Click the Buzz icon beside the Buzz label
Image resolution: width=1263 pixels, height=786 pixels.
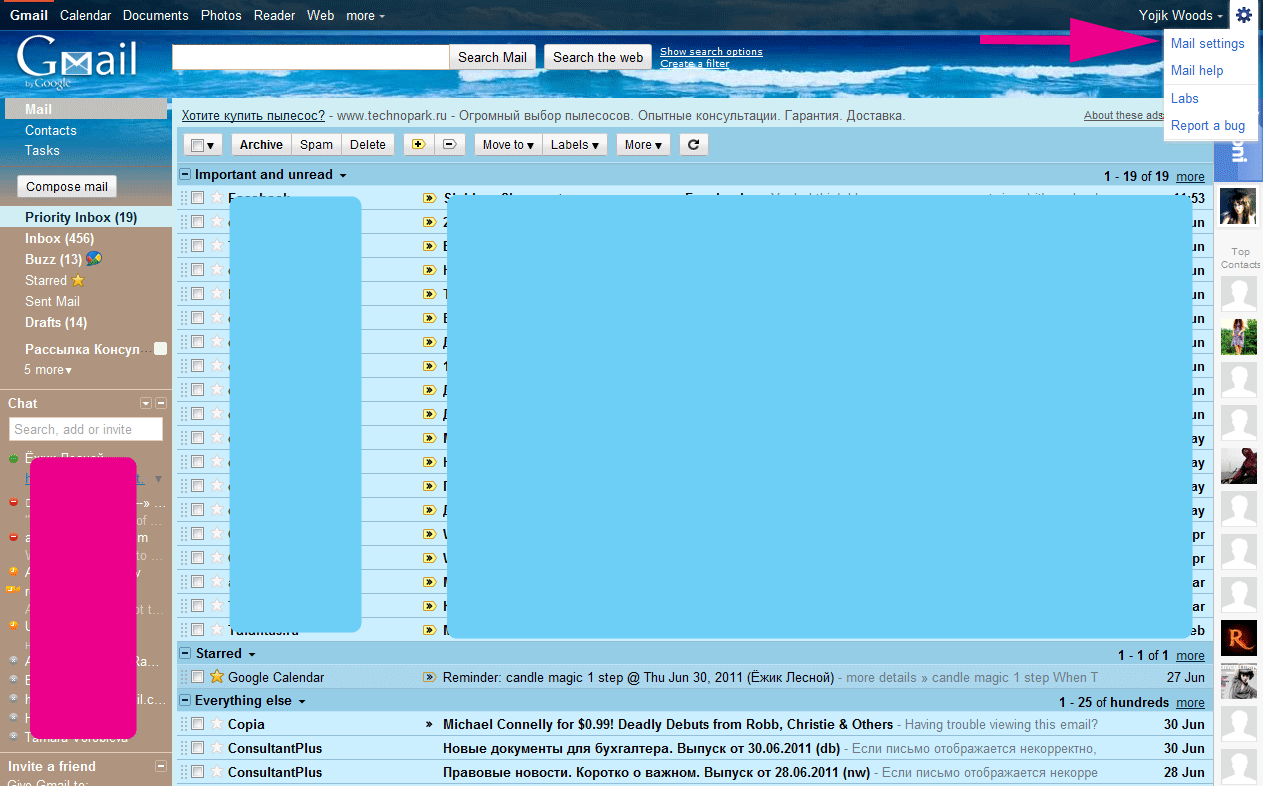(x=91, y=259)
